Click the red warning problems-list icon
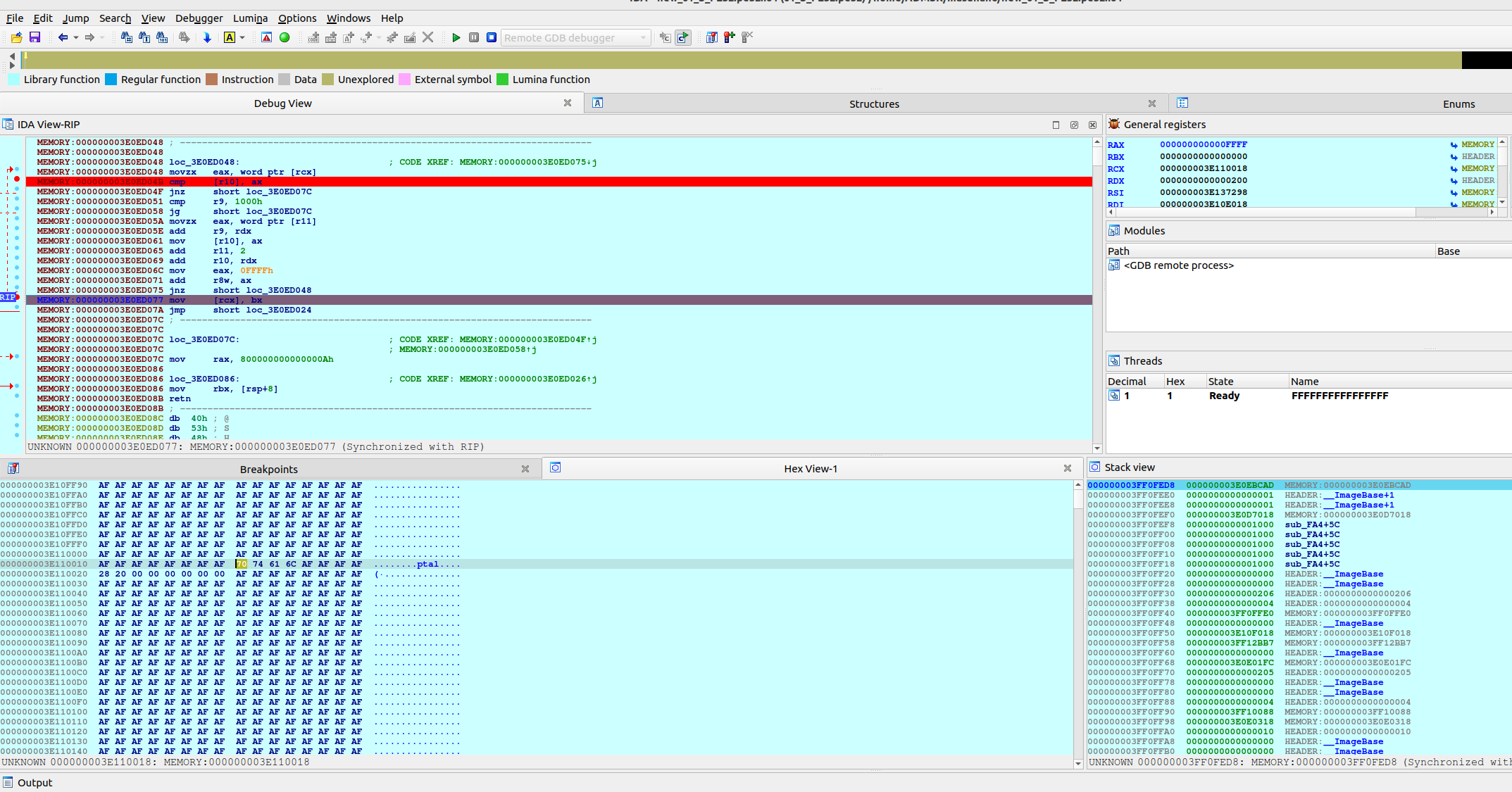The image size is (1512, 792). click(266, 37)
